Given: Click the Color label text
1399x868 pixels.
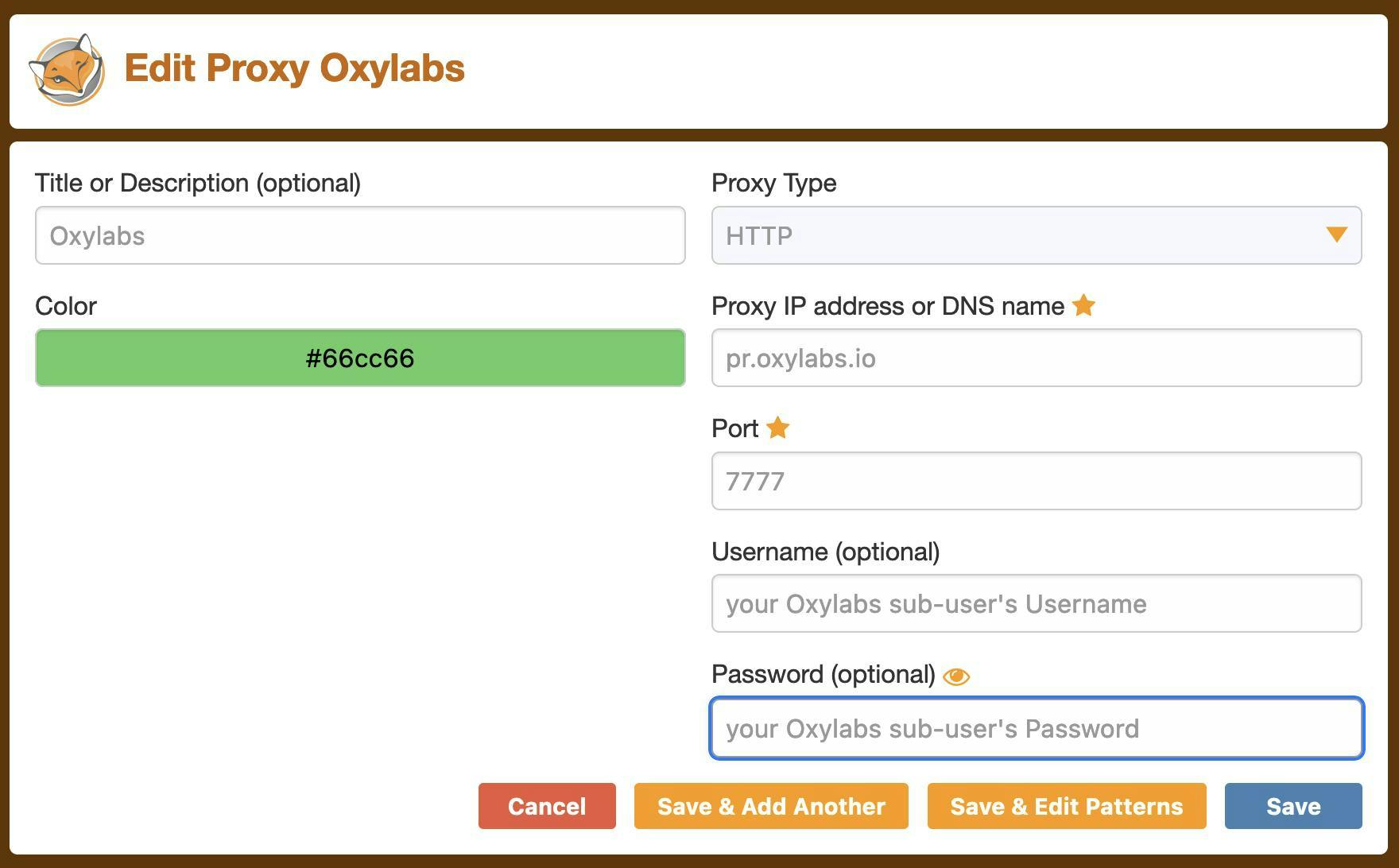Looking at the screenshot, I should click(x=66, y=306).
